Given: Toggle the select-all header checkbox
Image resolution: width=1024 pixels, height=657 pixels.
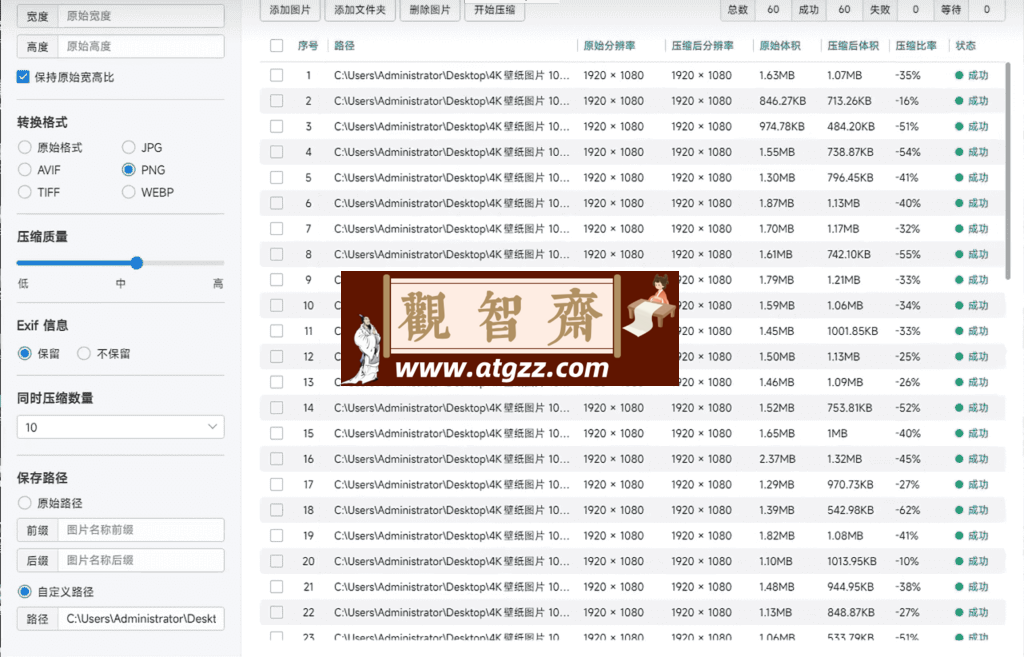Looking at the screenshot, I should tap(277, 46).
